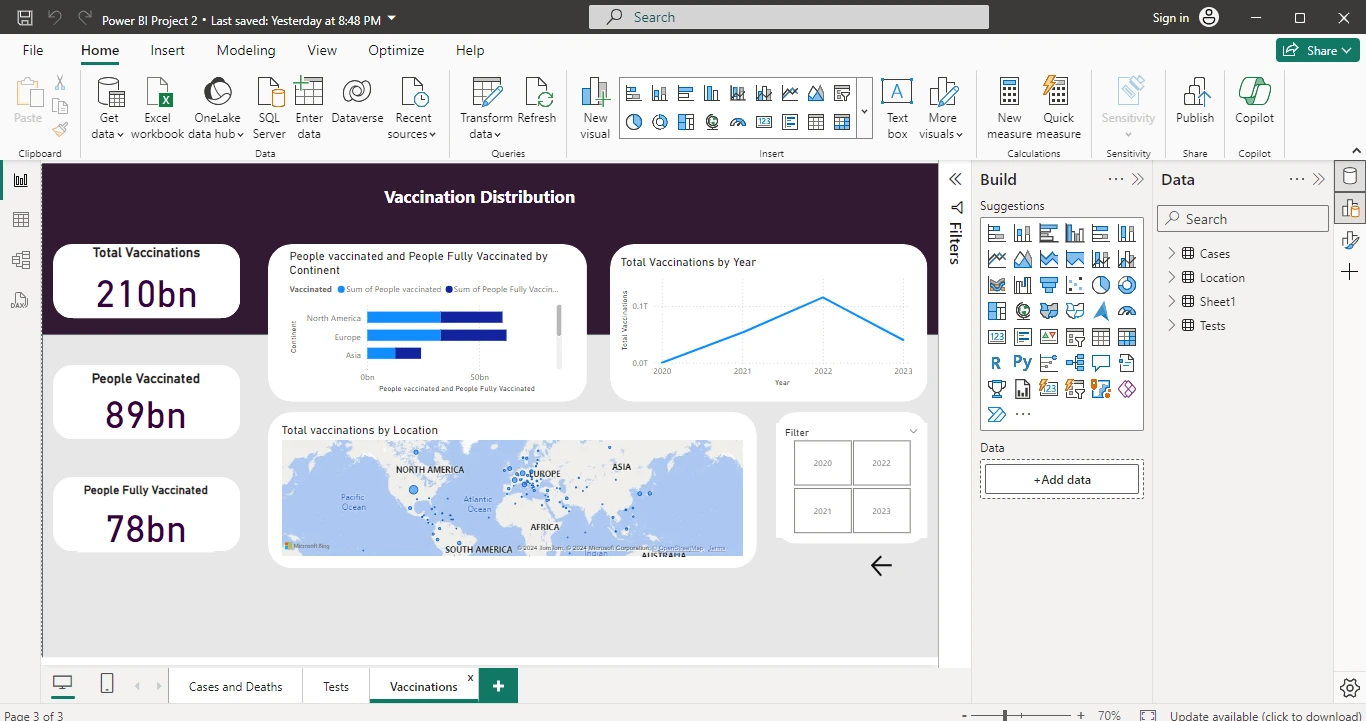Image resolution: width=1366 pixels, height=721 pixels.
Task: Toggle the 2022 slicer tile
Action: tap(881, 463)
